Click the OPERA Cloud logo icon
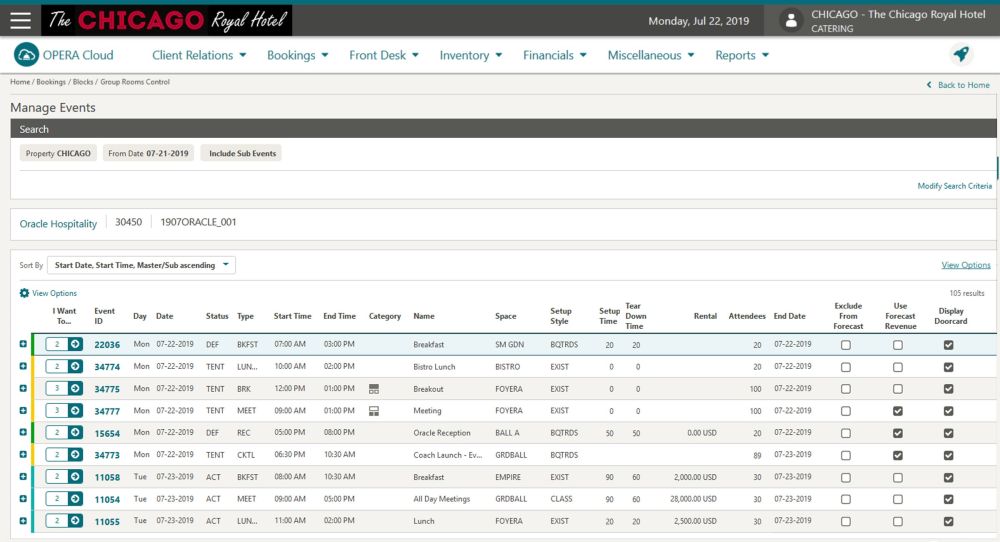1000x542 pixels. pyautogui.click(x=26, y=55)
